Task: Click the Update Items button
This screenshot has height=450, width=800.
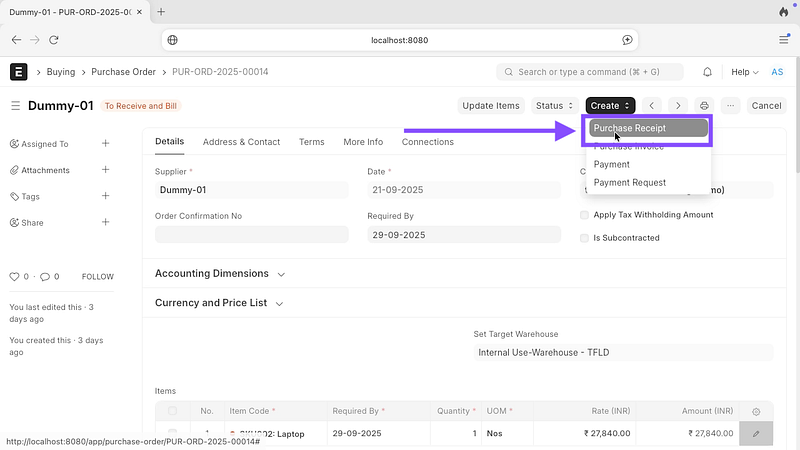Action: [x=491, y=106]
